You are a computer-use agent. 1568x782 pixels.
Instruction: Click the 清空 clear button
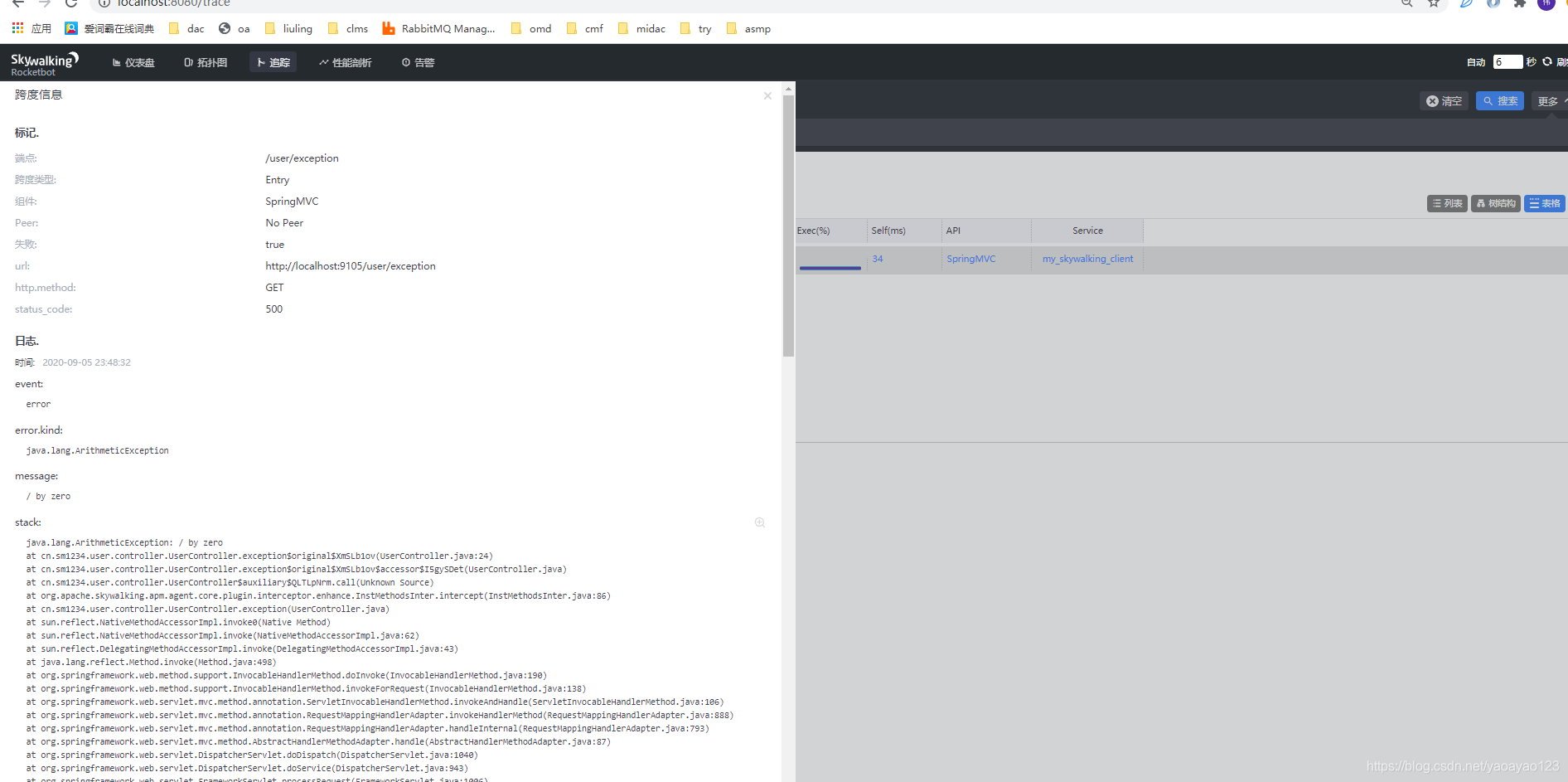pos(1444,101)
